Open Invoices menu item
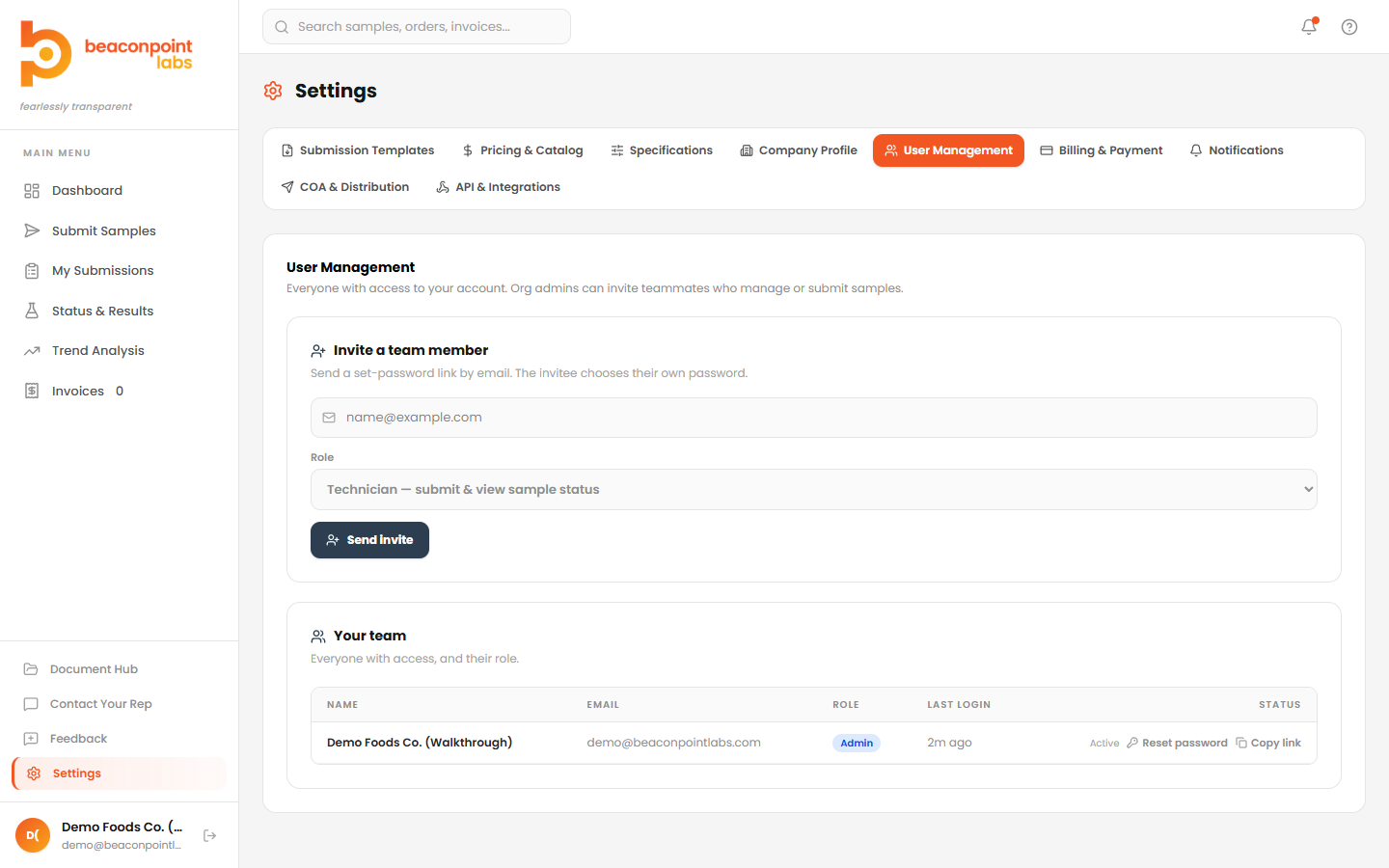Viewport: 1389px width, 868px height. tap(120, 391)
